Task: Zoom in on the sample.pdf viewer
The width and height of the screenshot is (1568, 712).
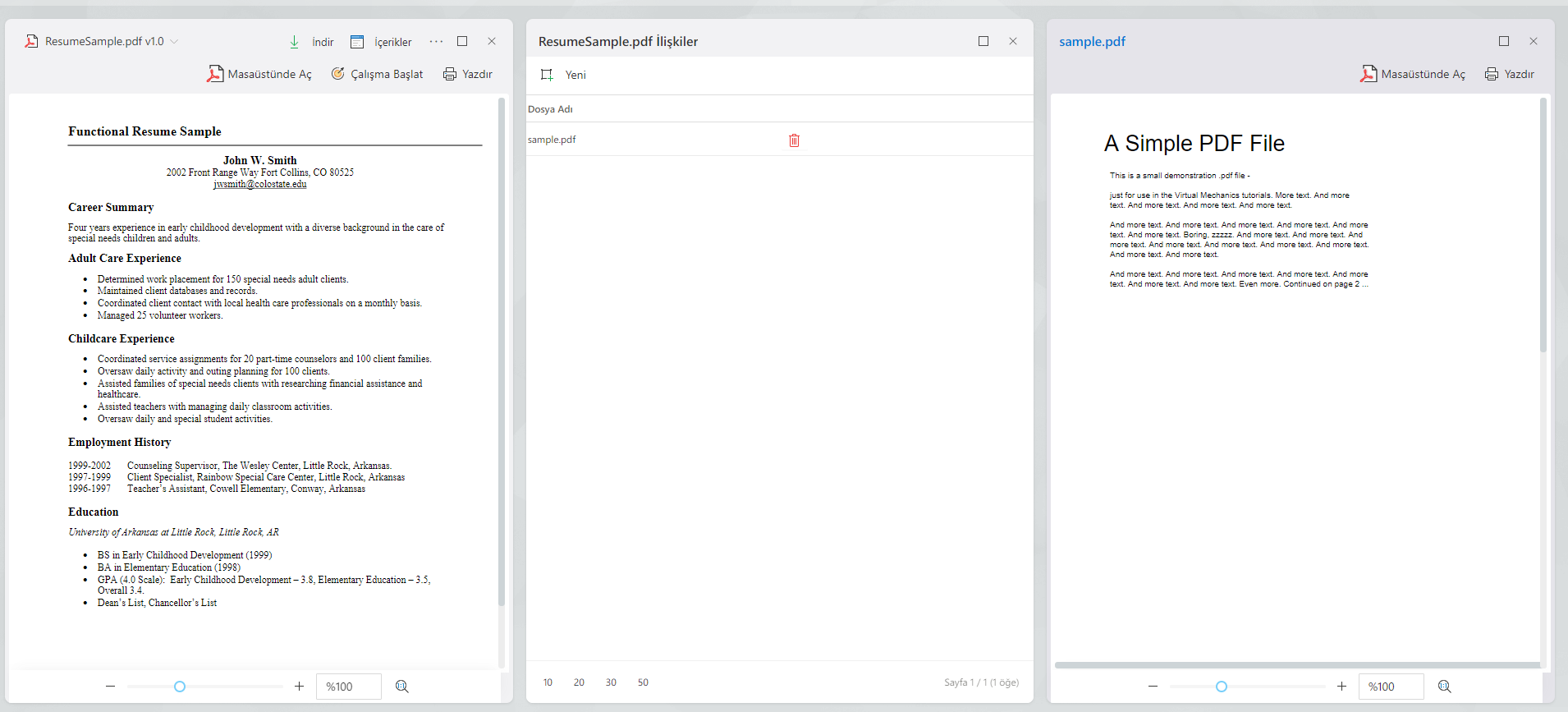Action: pyautogui.click(x=1341, y=687)
